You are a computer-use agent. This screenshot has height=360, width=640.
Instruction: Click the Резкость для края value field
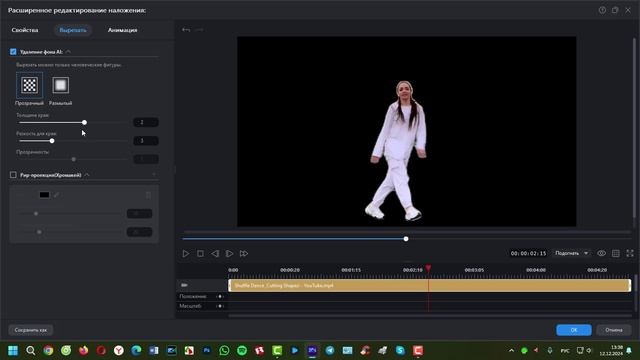coord(146,141)
